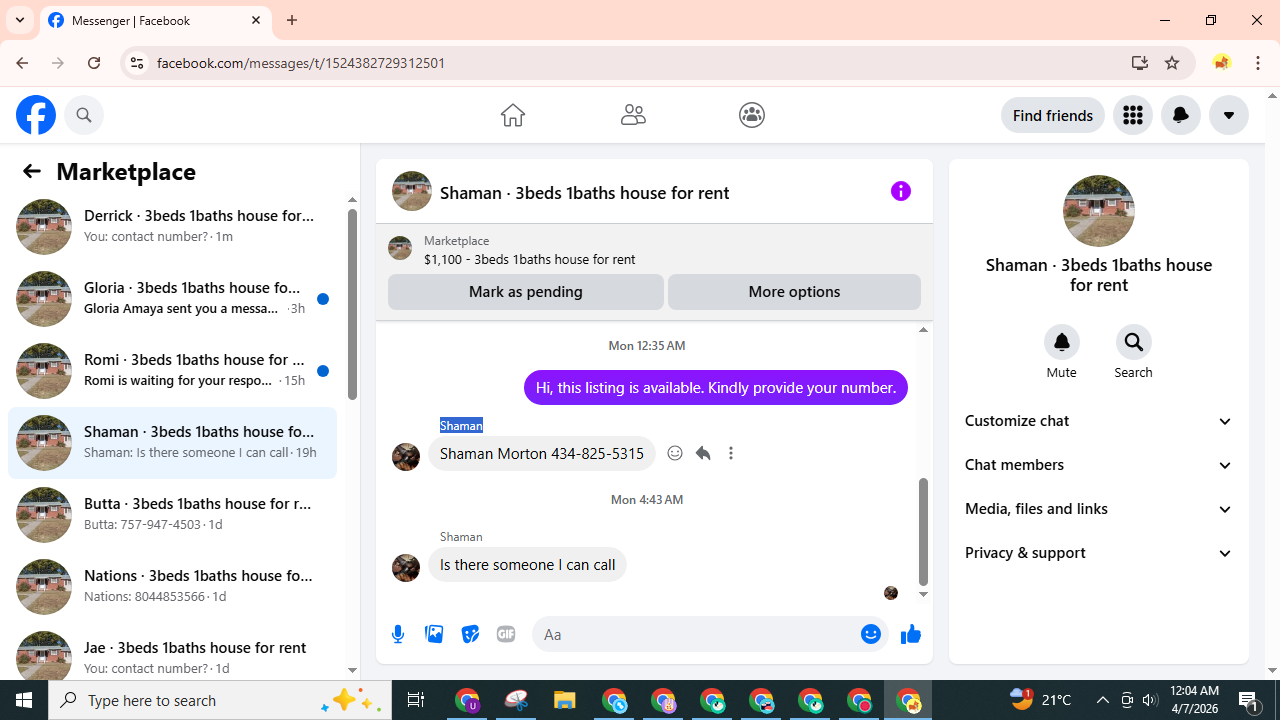Choose a sticker icon in composer
Screen dimensions: 1280x720
click(x=470, y=634)
